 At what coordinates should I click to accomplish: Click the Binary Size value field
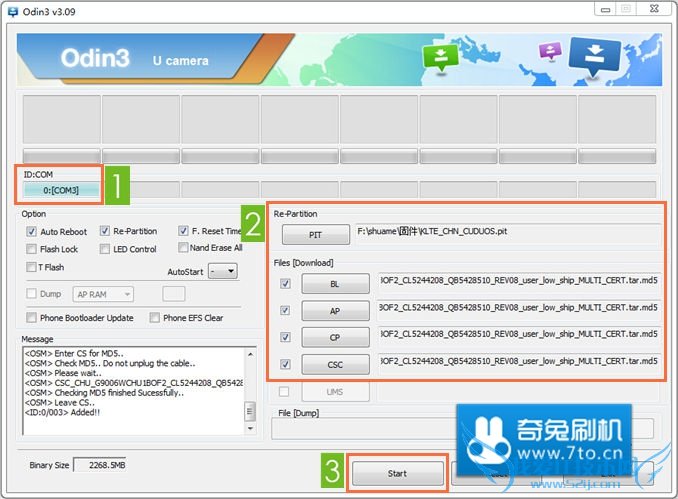click(x=100, y=465)
